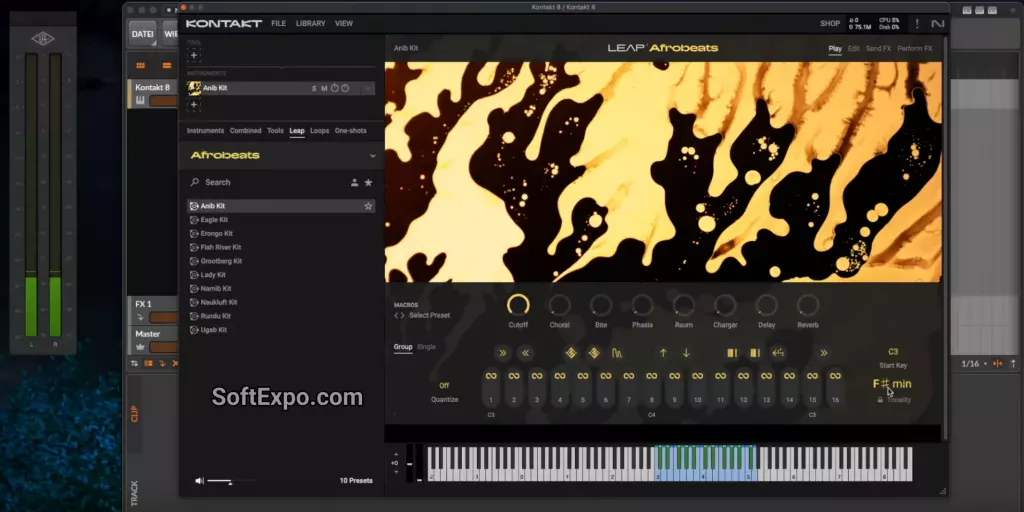Click the Anib Kit instrument thumbnail
The image size is (1024, 512).
(194, 88)
